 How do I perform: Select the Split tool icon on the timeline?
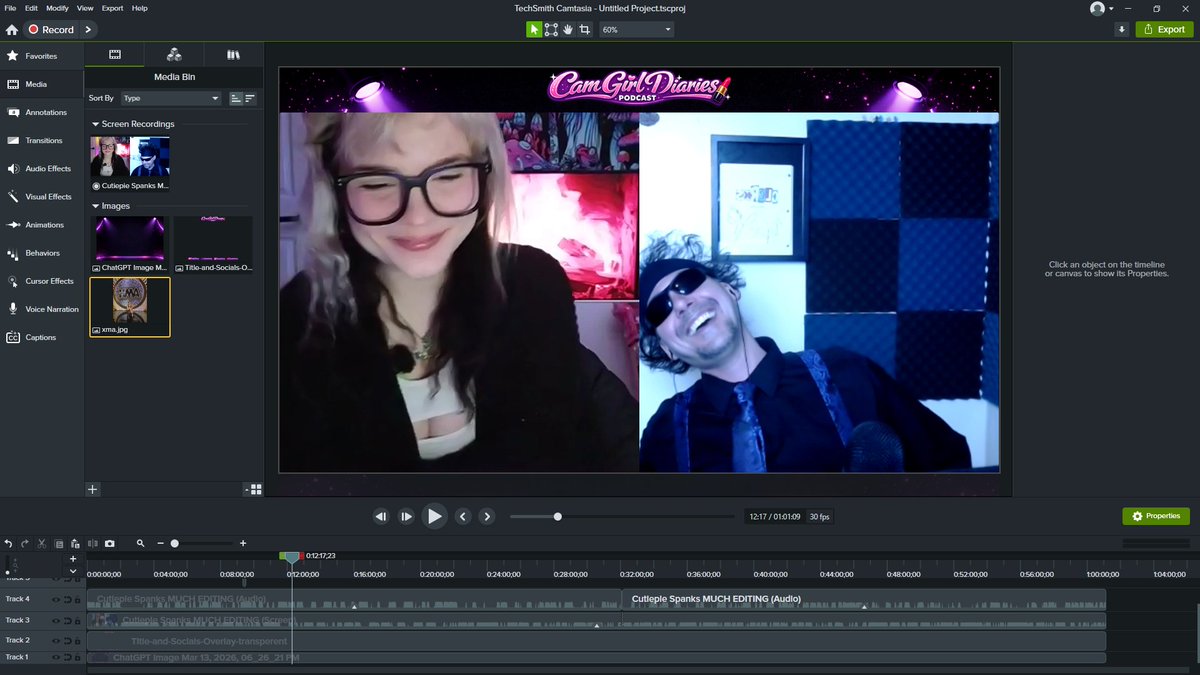click(93, 543)
